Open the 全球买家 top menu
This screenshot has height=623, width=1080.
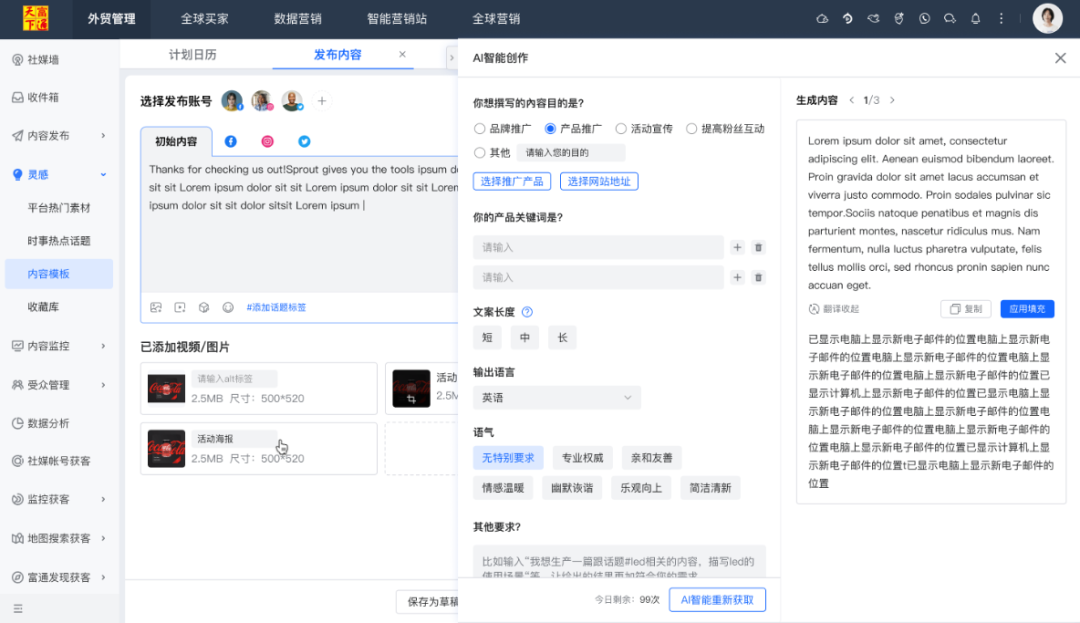coord(204,19)
